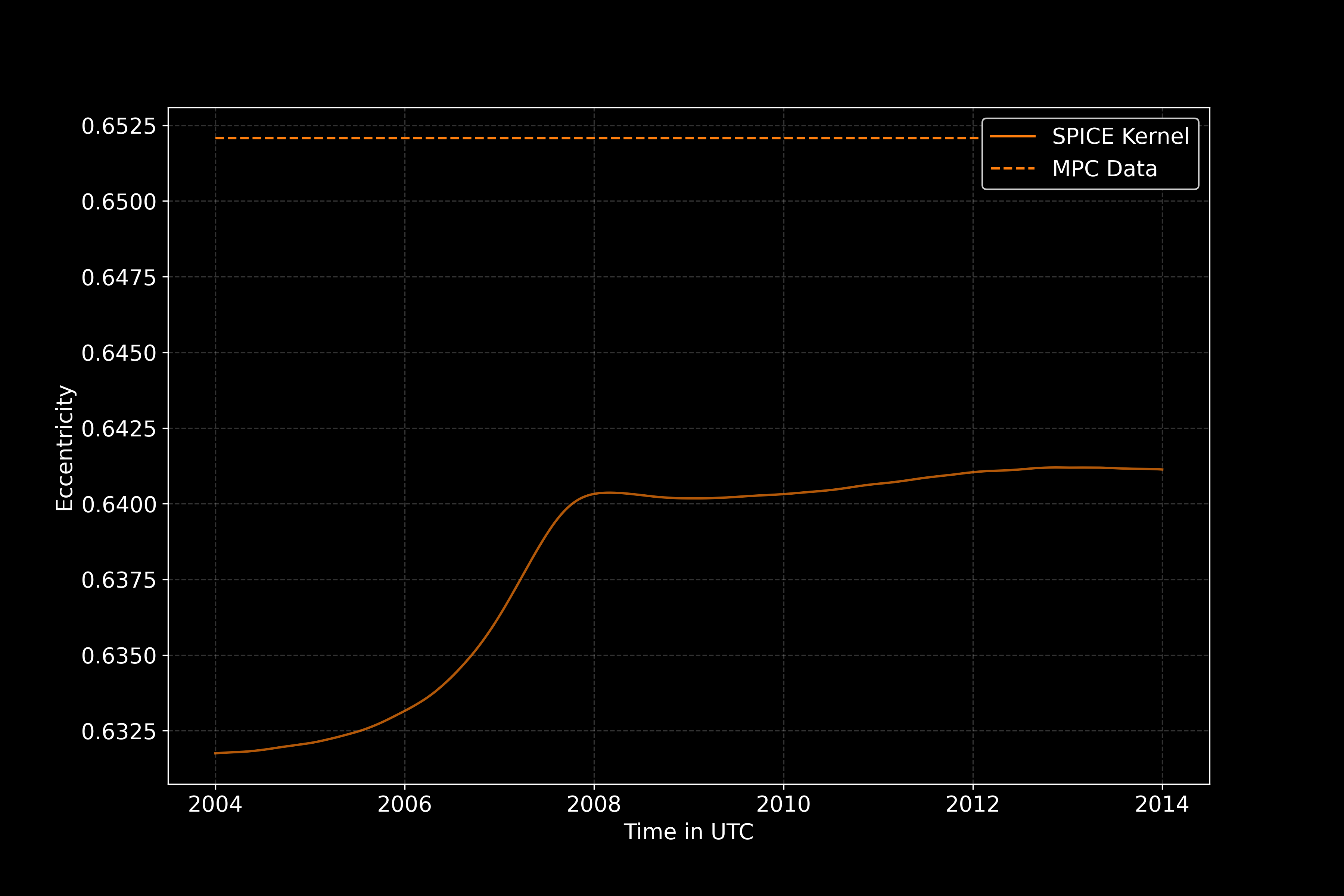Click the 'SPICE Kernel' legend label

tap(1120, 137)
